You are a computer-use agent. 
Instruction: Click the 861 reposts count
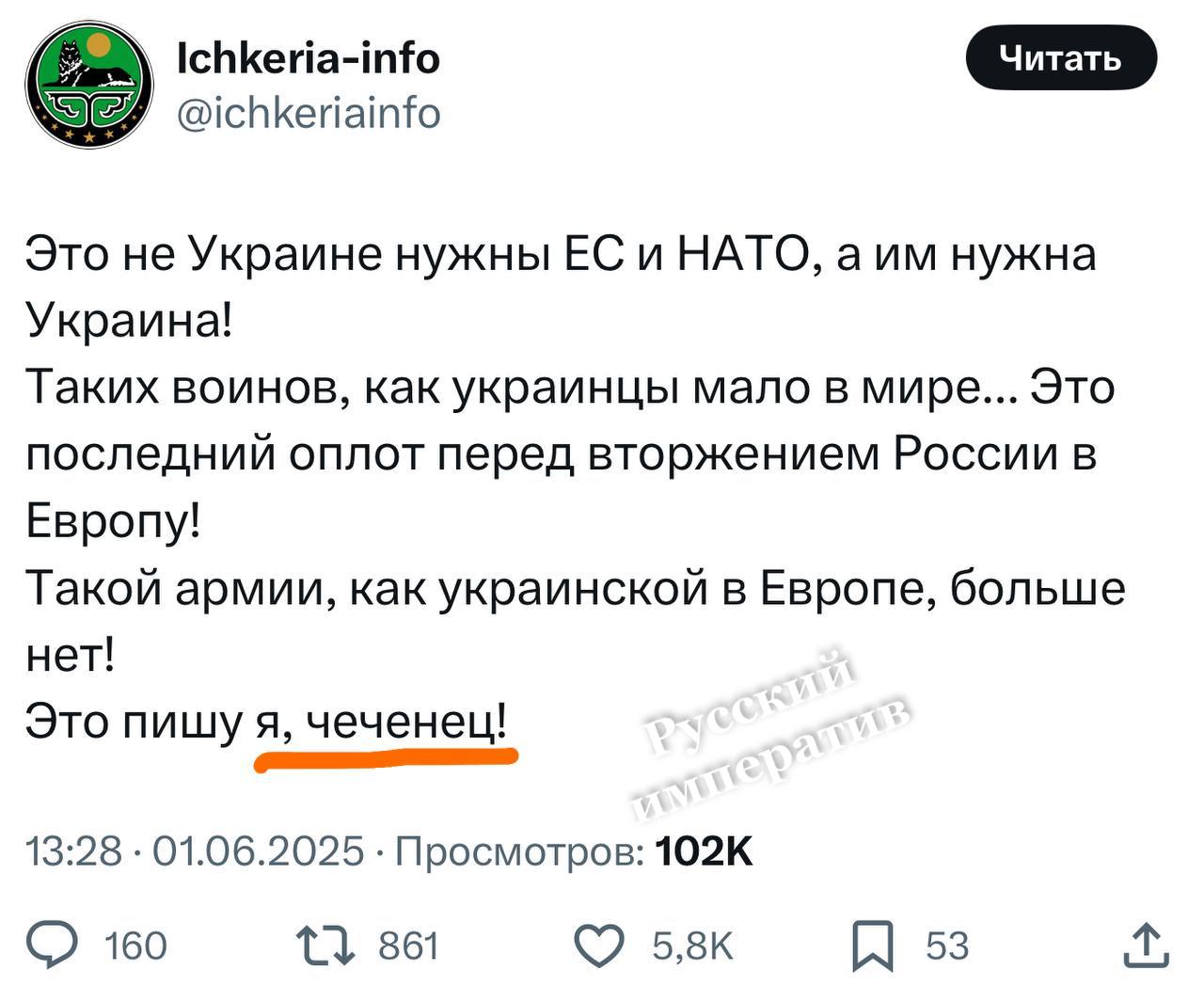pos(408,945)
